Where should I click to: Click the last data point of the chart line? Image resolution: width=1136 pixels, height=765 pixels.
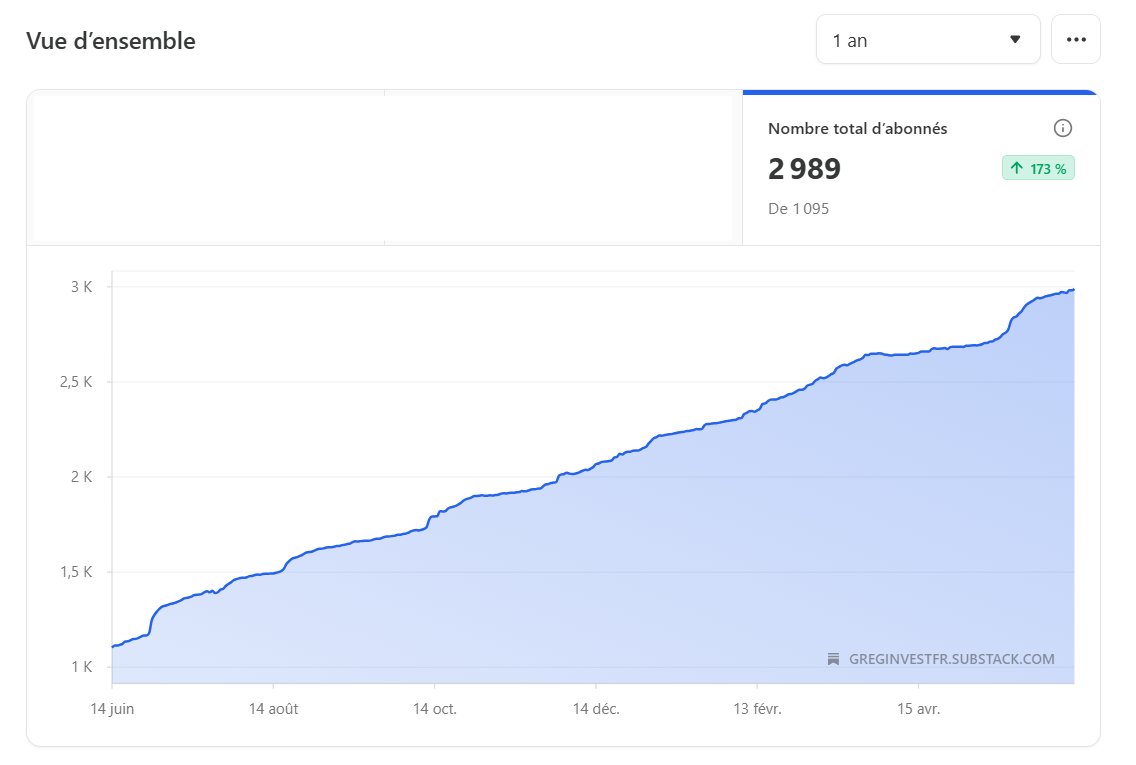click(x=1073, y=290)
